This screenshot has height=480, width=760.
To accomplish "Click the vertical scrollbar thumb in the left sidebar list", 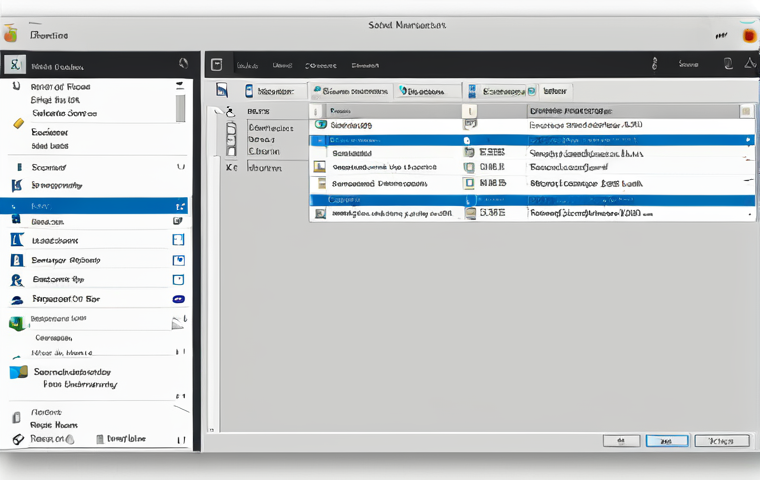I will [x=180, y=108].
